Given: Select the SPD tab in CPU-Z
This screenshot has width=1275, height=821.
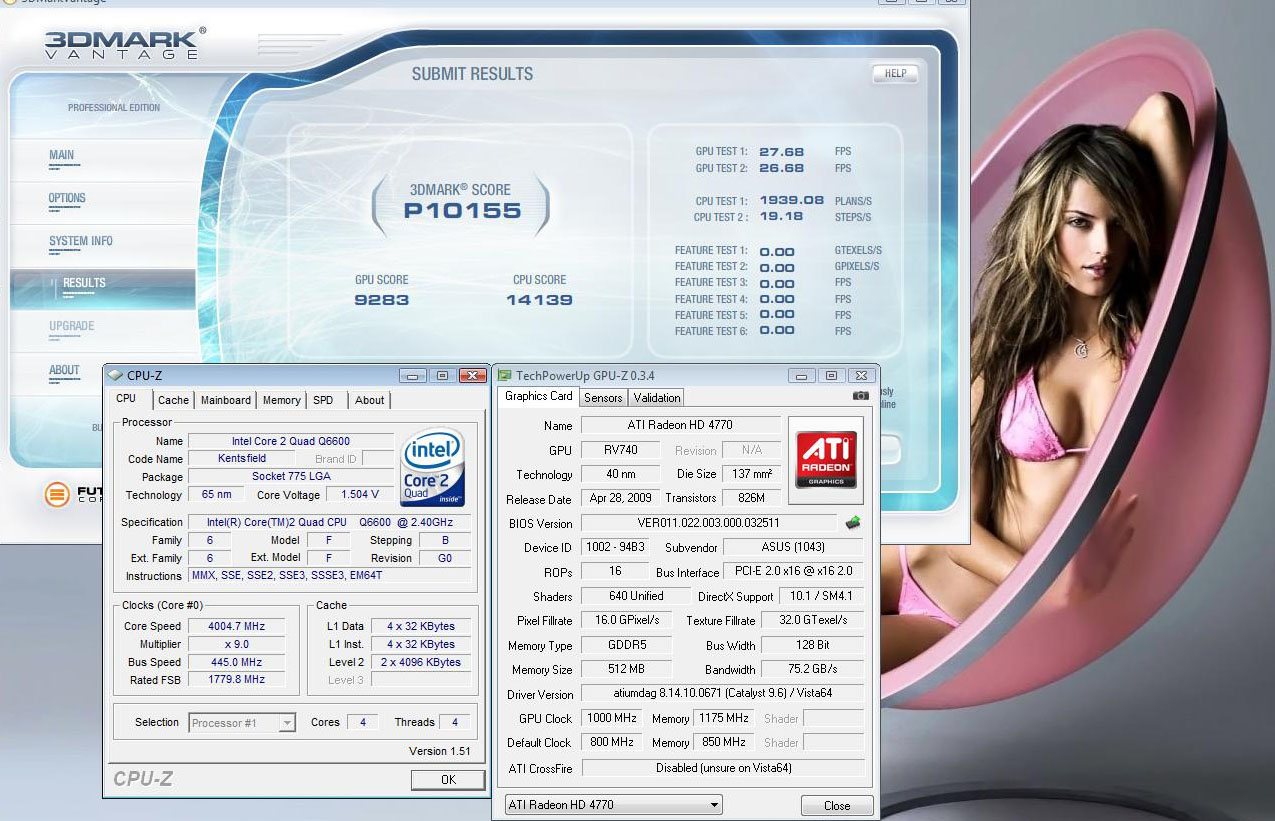Looking at the screenshot, I should pyautogui.click(x=323, y=400).
